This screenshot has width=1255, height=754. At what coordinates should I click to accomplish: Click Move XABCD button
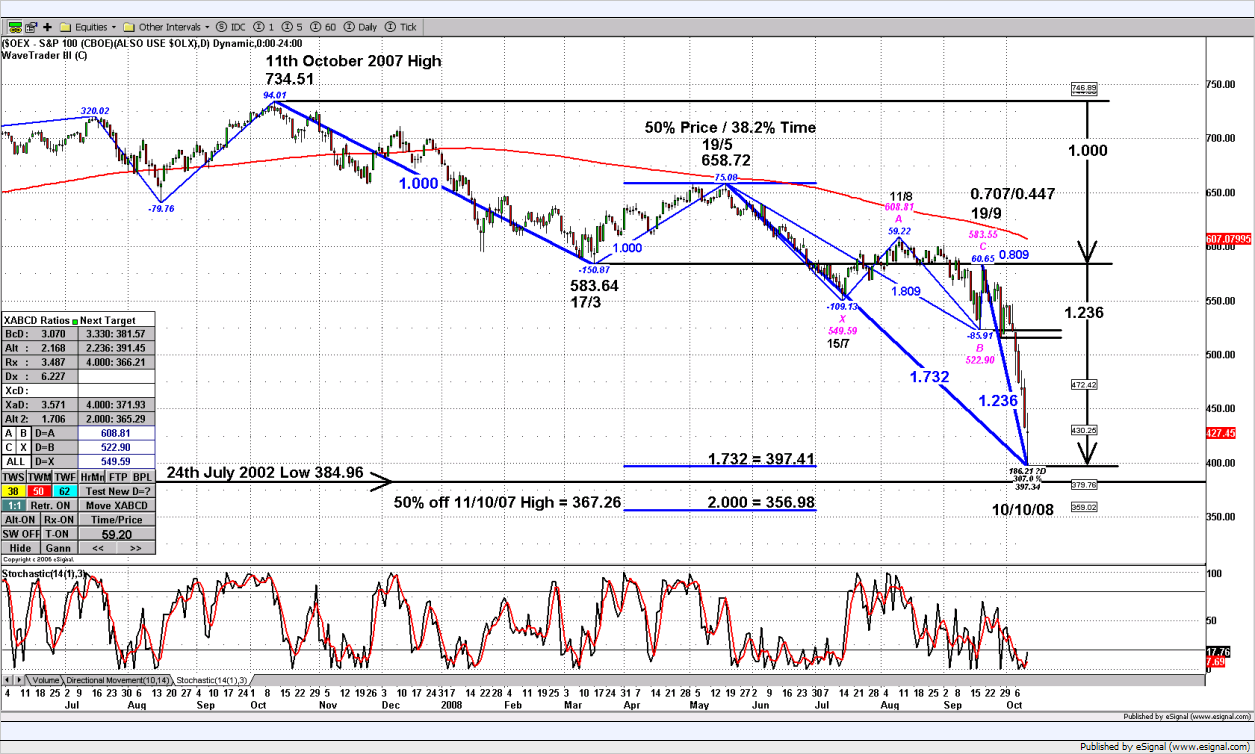117,505
